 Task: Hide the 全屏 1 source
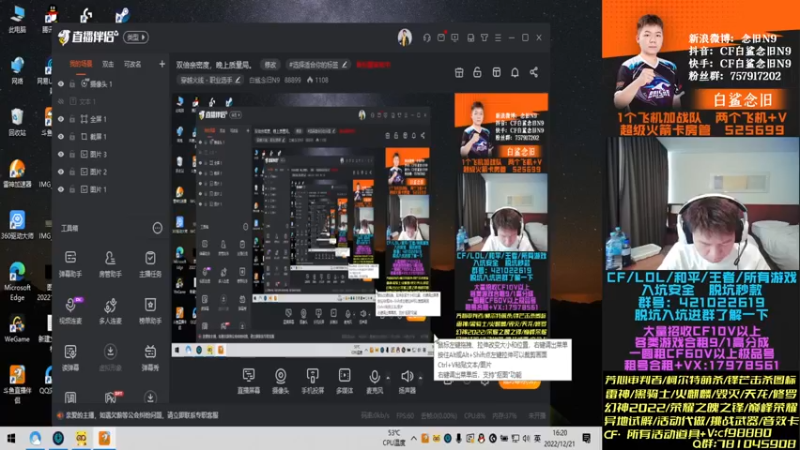pos(61,119)
